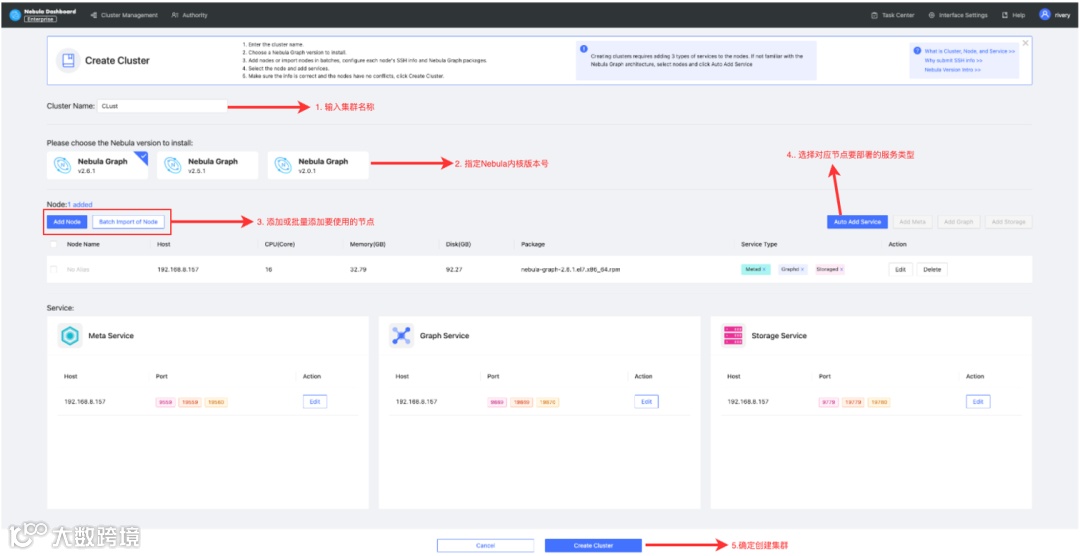Click the Add Meta button
1080x556 pixels.
click(913, 222)
